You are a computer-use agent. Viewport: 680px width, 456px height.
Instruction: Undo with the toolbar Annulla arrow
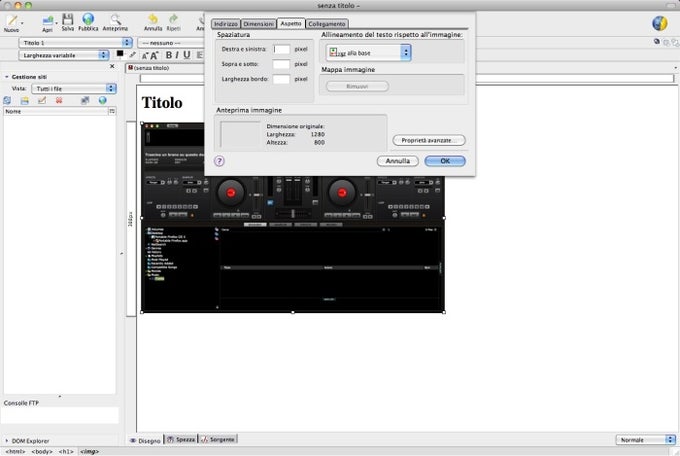click(153, 22)
